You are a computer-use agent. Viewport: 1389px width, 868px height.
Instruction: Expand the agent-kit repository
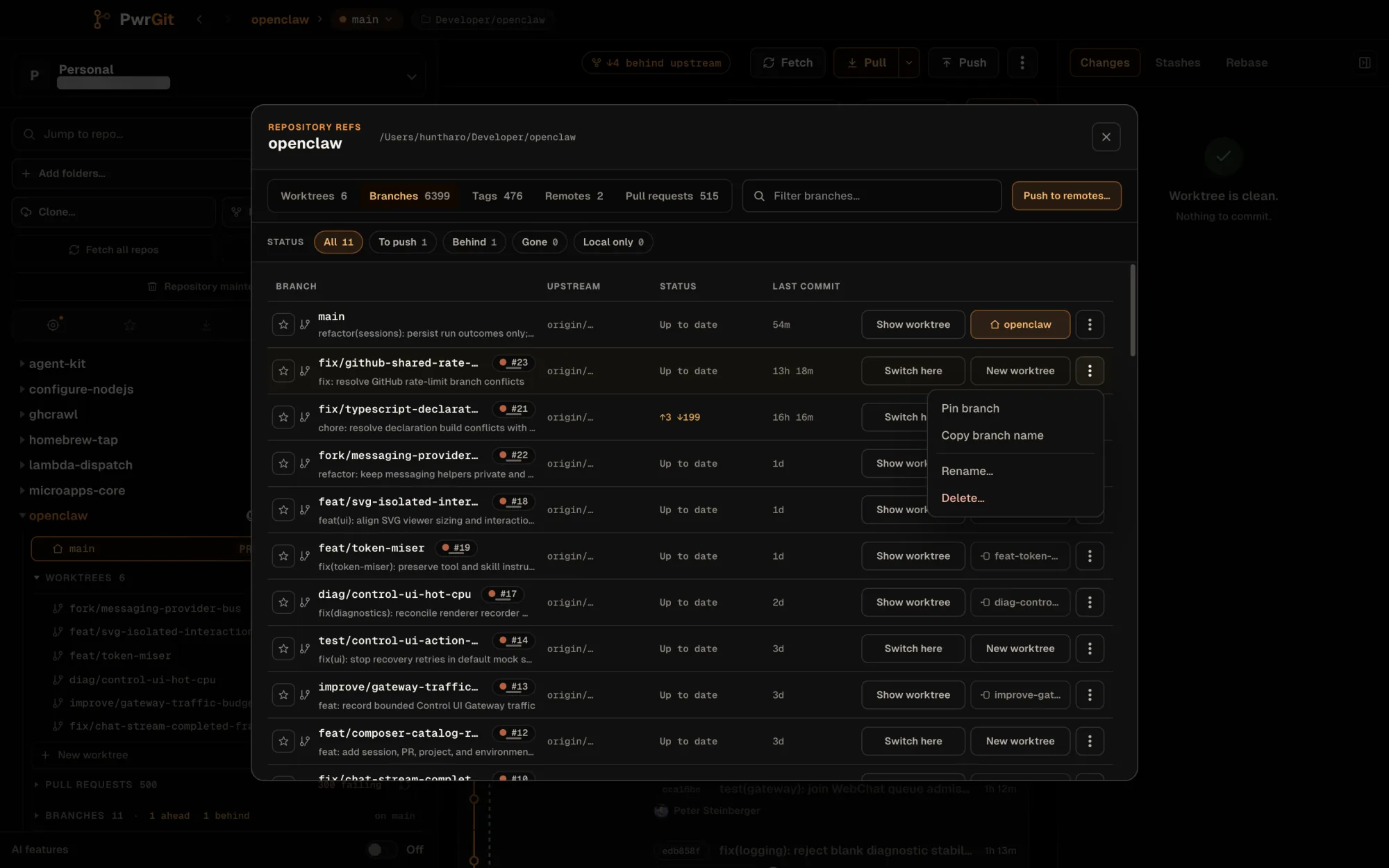22,363
